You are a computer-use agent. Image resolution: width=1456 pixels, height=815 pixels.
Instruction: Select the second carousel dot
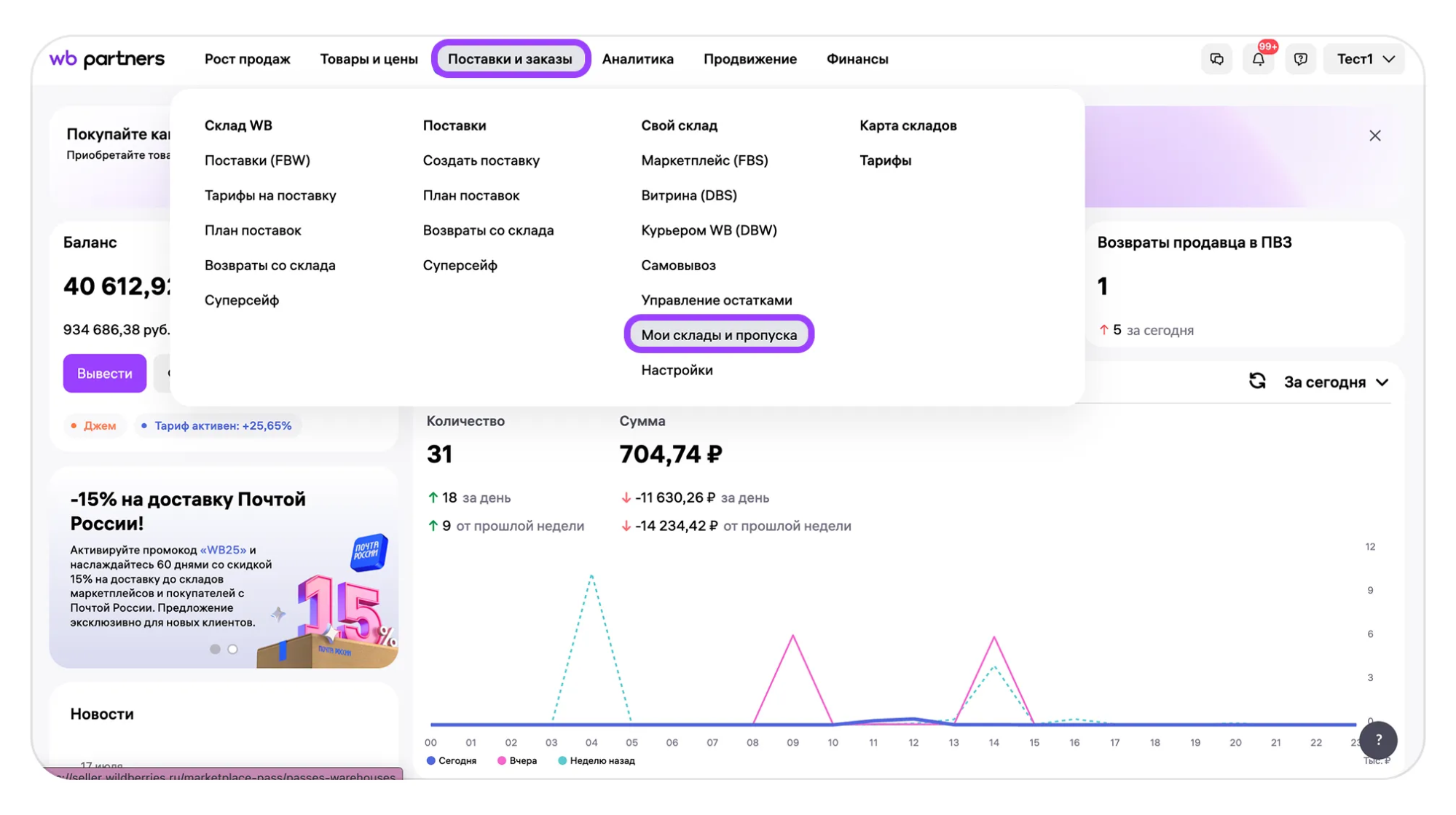tap(232, 649)
